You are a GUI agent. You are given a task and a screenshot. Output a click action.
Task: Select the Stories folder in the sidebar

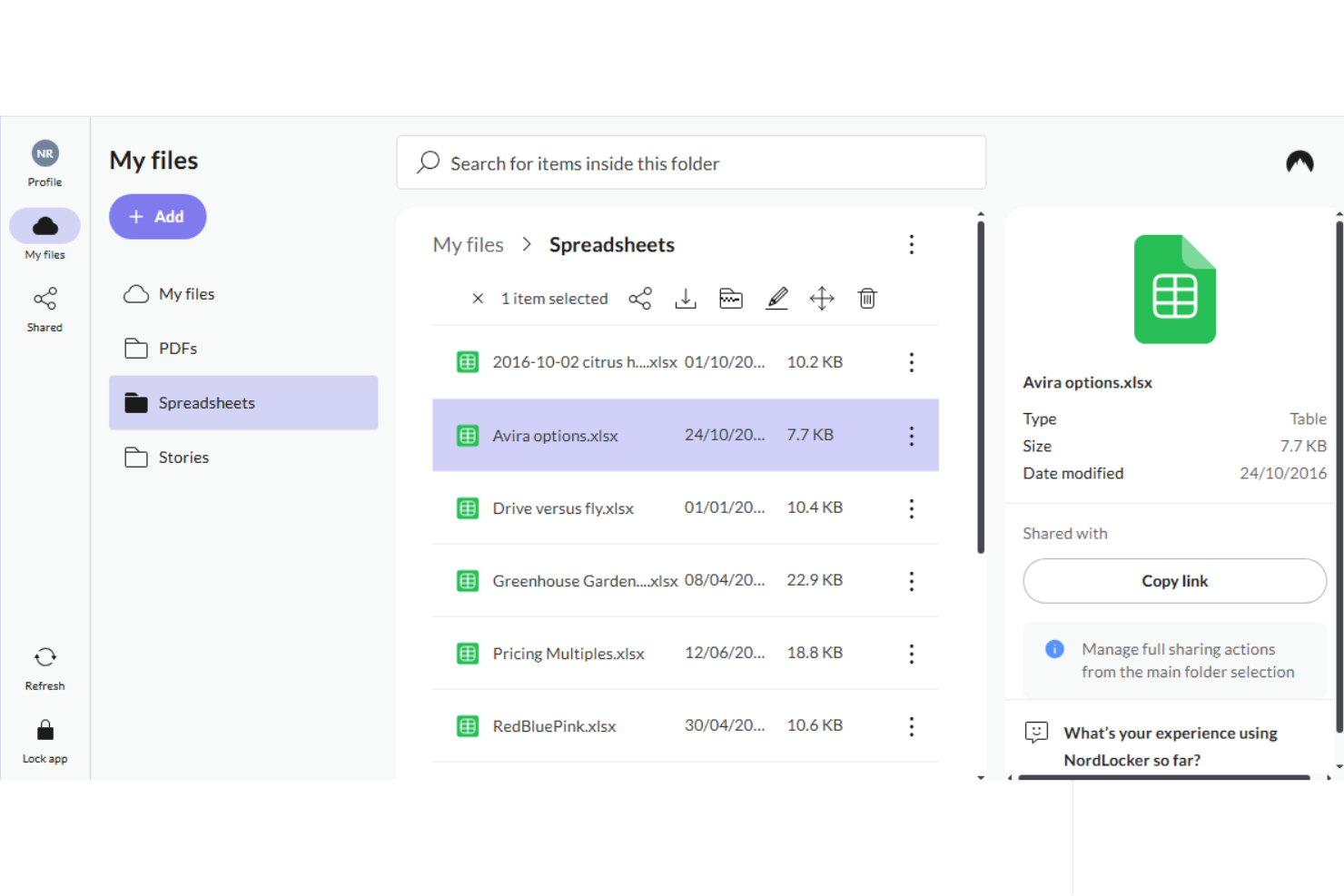[183, 457]
